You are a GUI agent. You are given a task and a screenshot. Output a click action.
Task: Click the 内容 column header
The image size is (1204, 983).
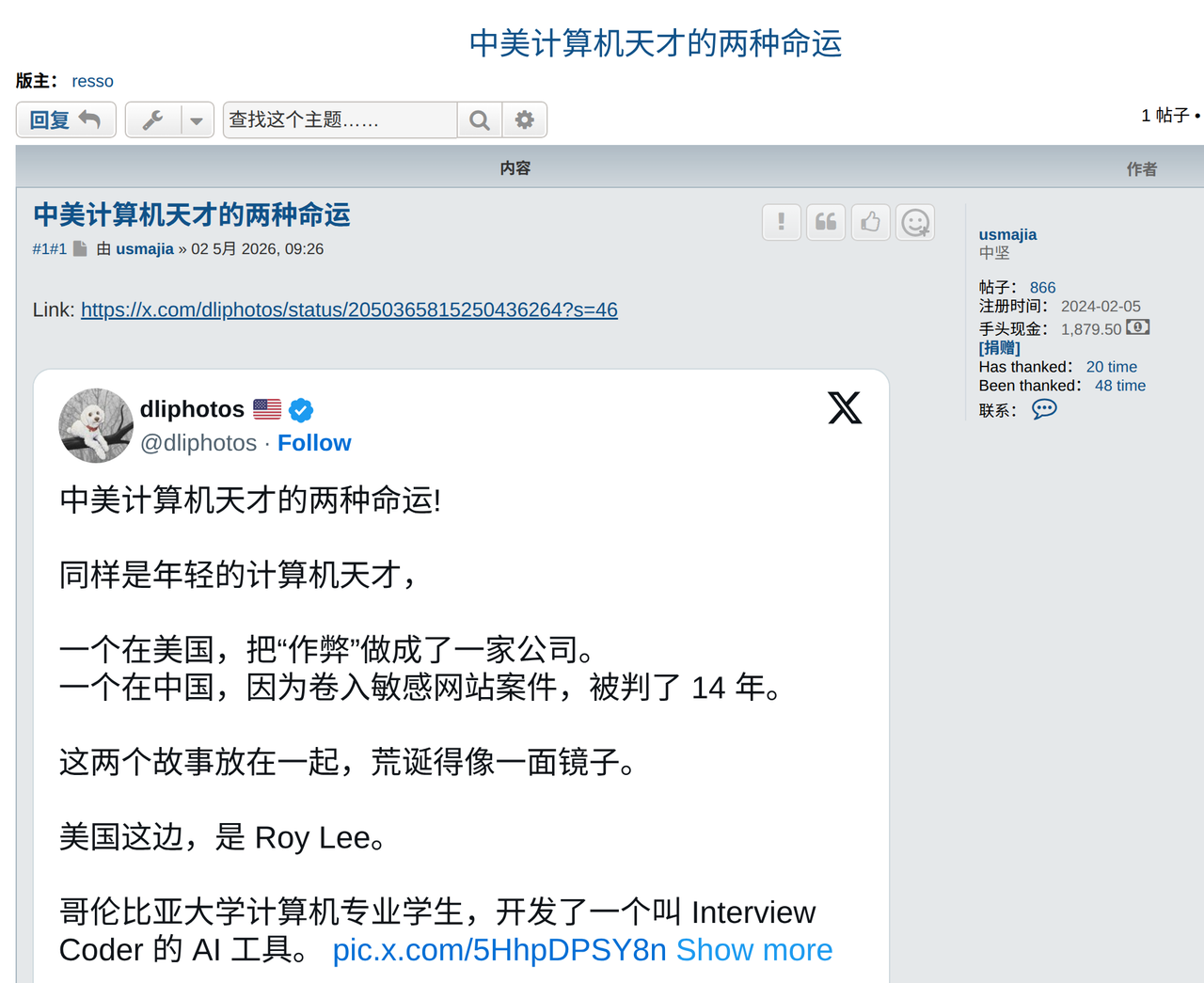(515, 168)
